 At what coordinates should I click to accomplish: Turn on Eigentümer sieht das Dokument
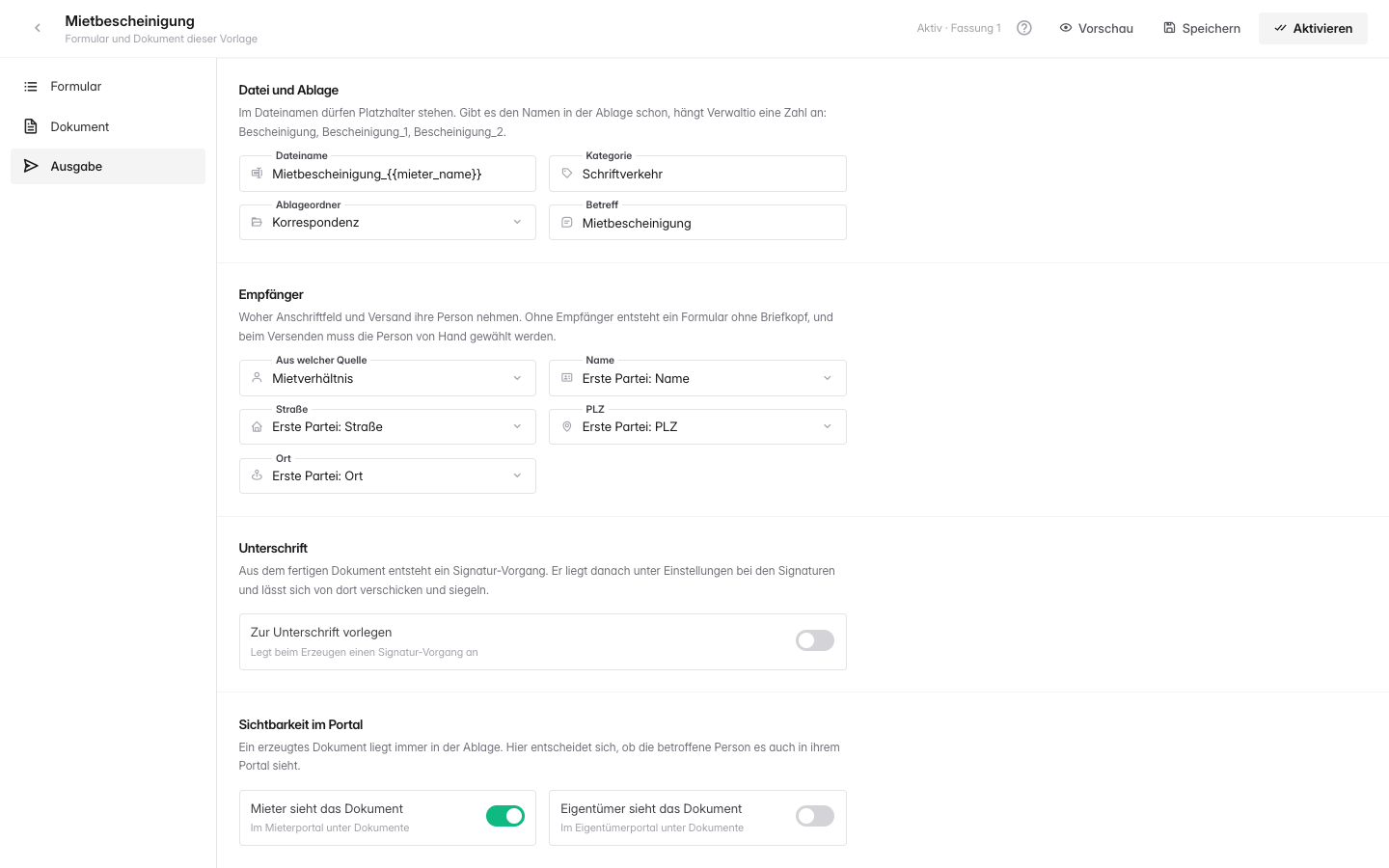[815, 816]
